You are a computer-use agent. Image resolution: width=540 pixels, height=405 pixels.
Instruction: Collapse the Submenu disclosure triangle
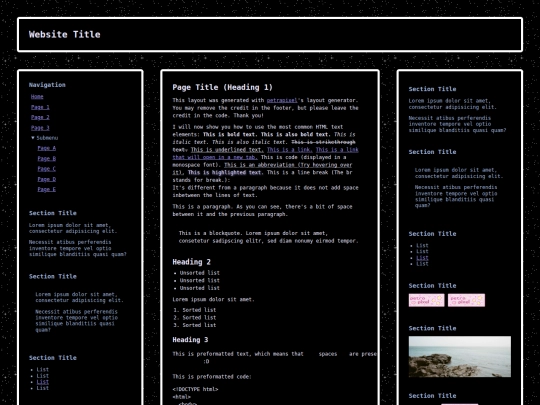pos(33,138)
